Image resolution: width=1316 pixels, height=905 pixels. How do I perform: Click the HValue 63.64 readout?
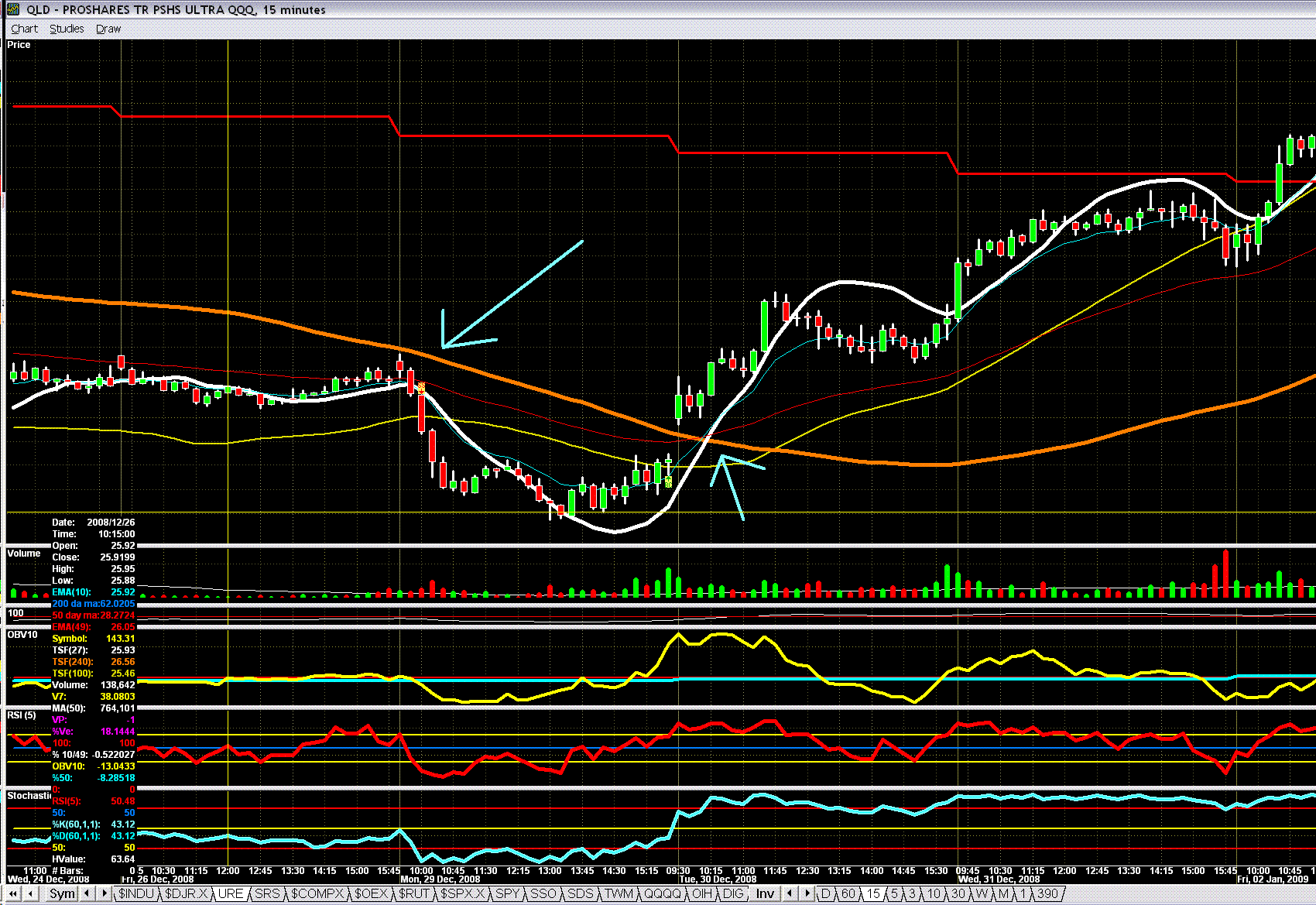94,859
